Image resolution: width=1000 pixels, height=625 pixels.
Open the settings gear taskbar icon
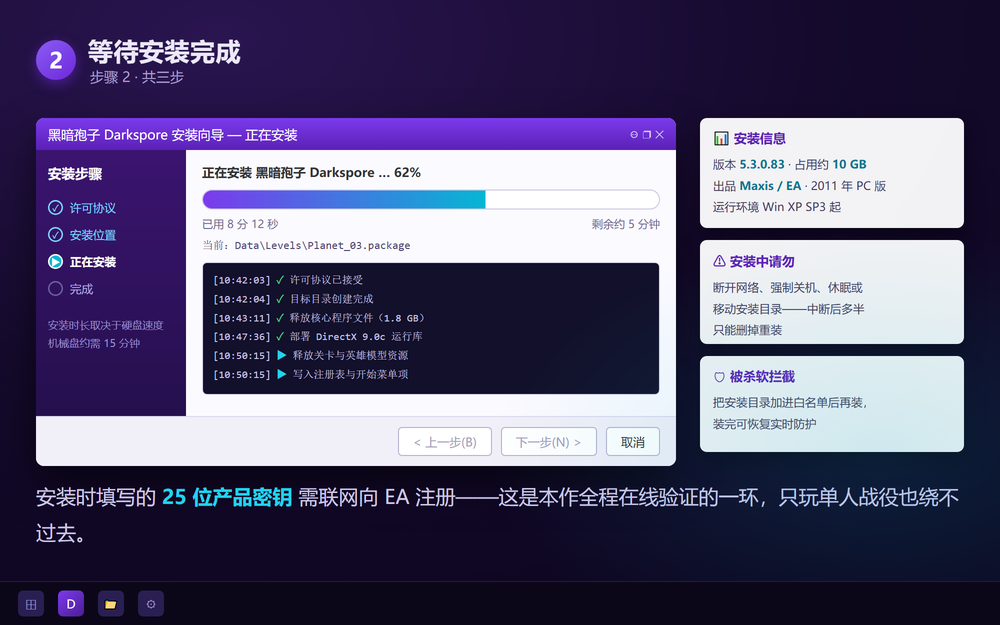coord(151,603)
